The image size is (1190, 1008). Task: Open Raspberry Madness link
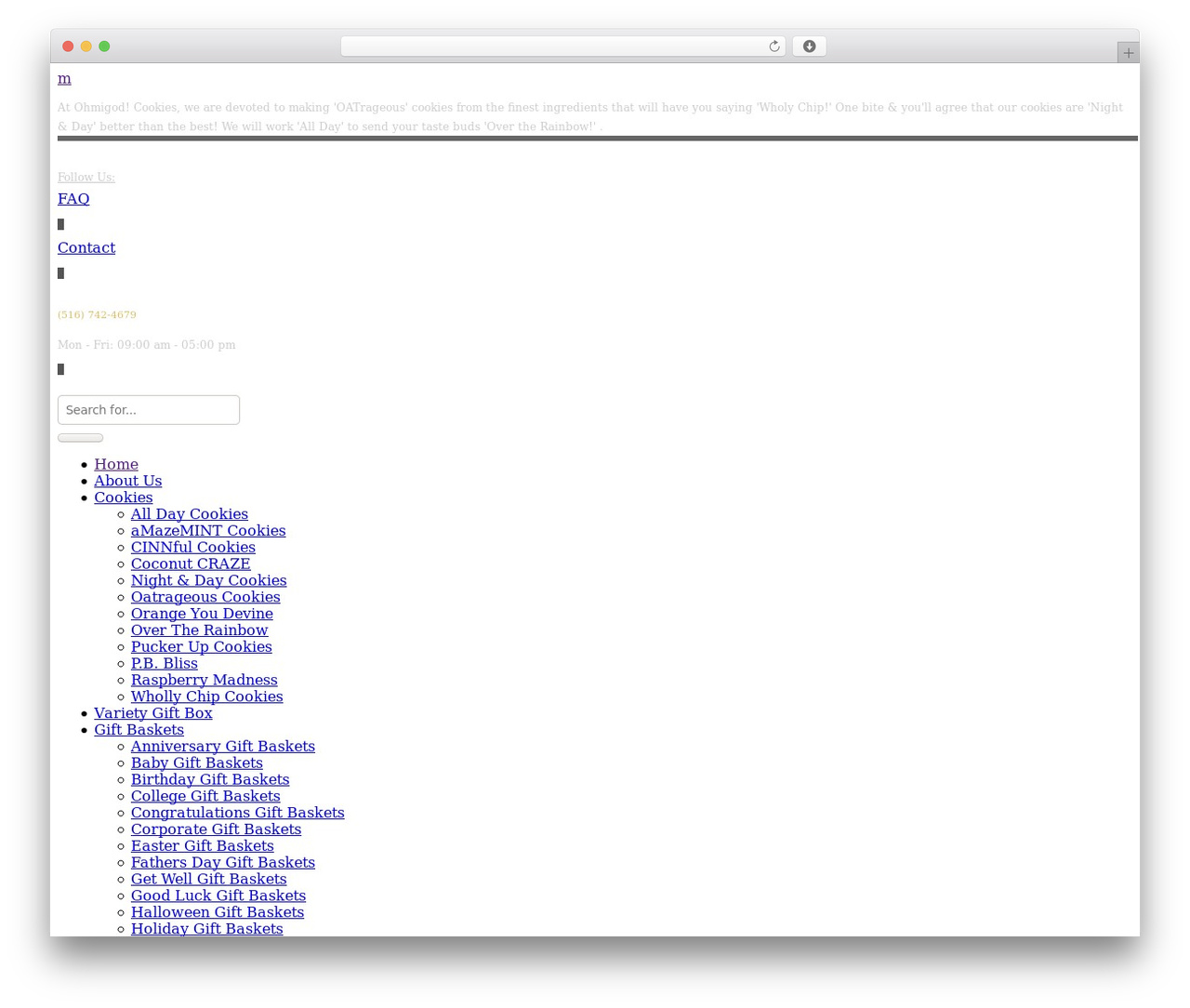[205, 681]
